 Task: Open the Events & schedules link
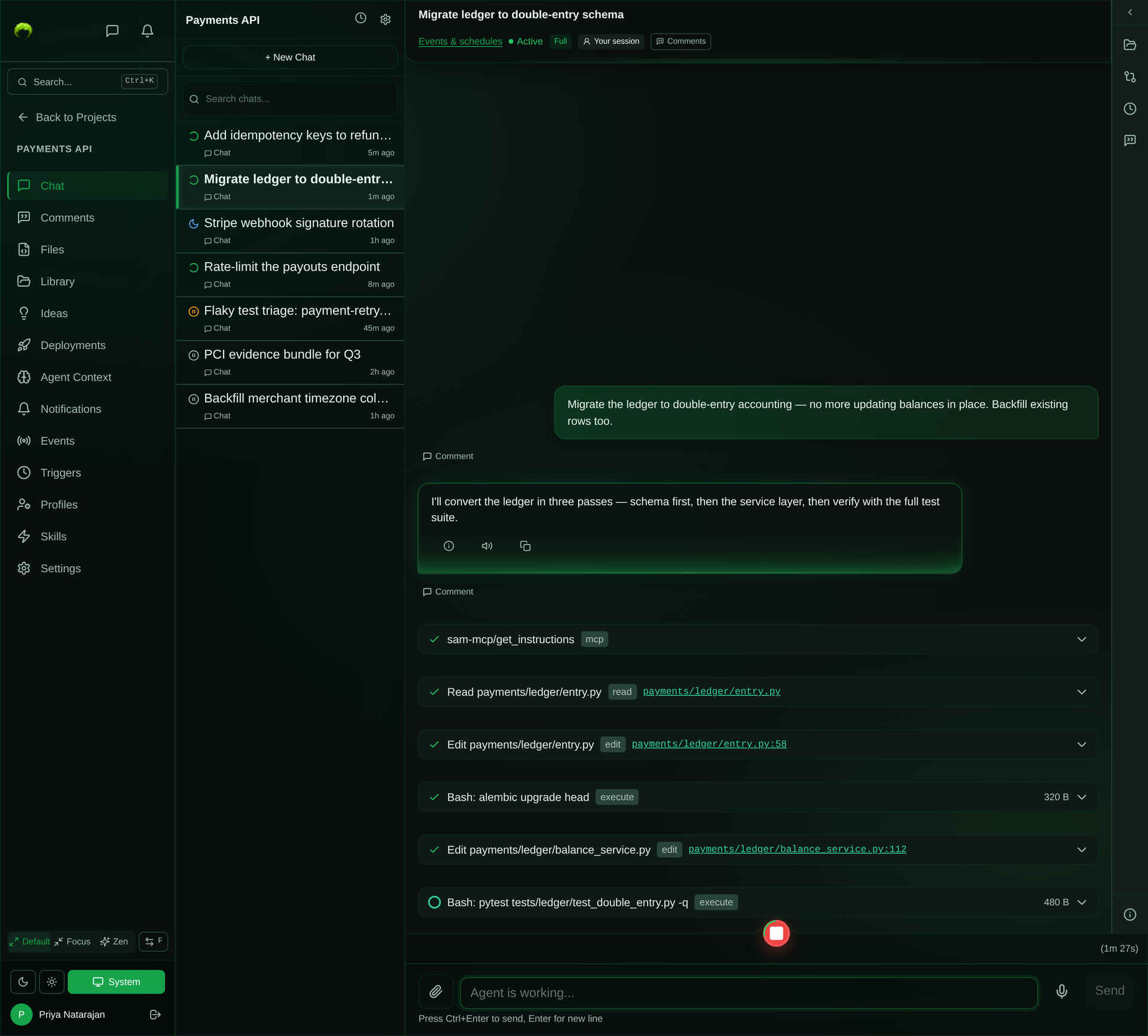click(460, 41)
